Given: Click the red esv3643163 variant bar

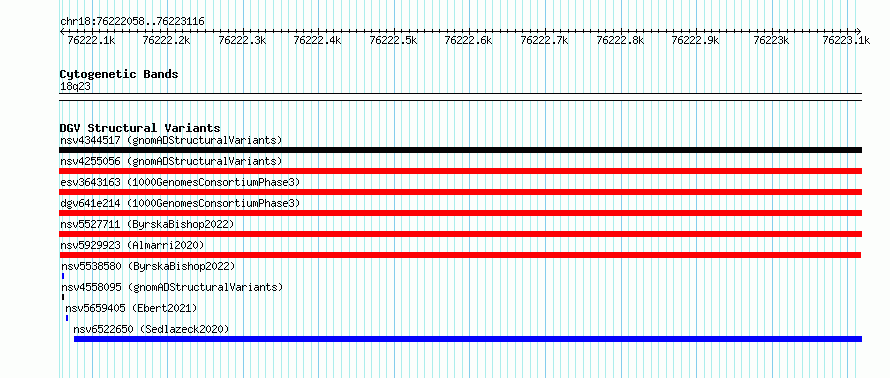Looking at the screenshot, I should [460, 192].
